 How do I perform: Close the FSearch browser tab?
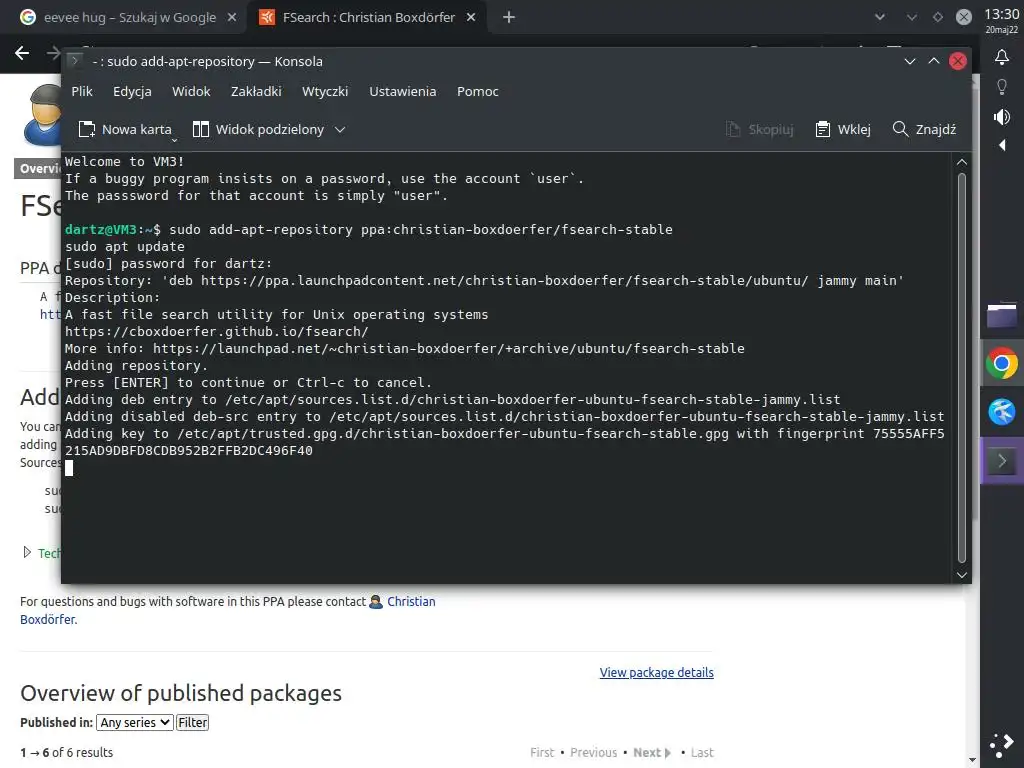click(x=471, y=18)
